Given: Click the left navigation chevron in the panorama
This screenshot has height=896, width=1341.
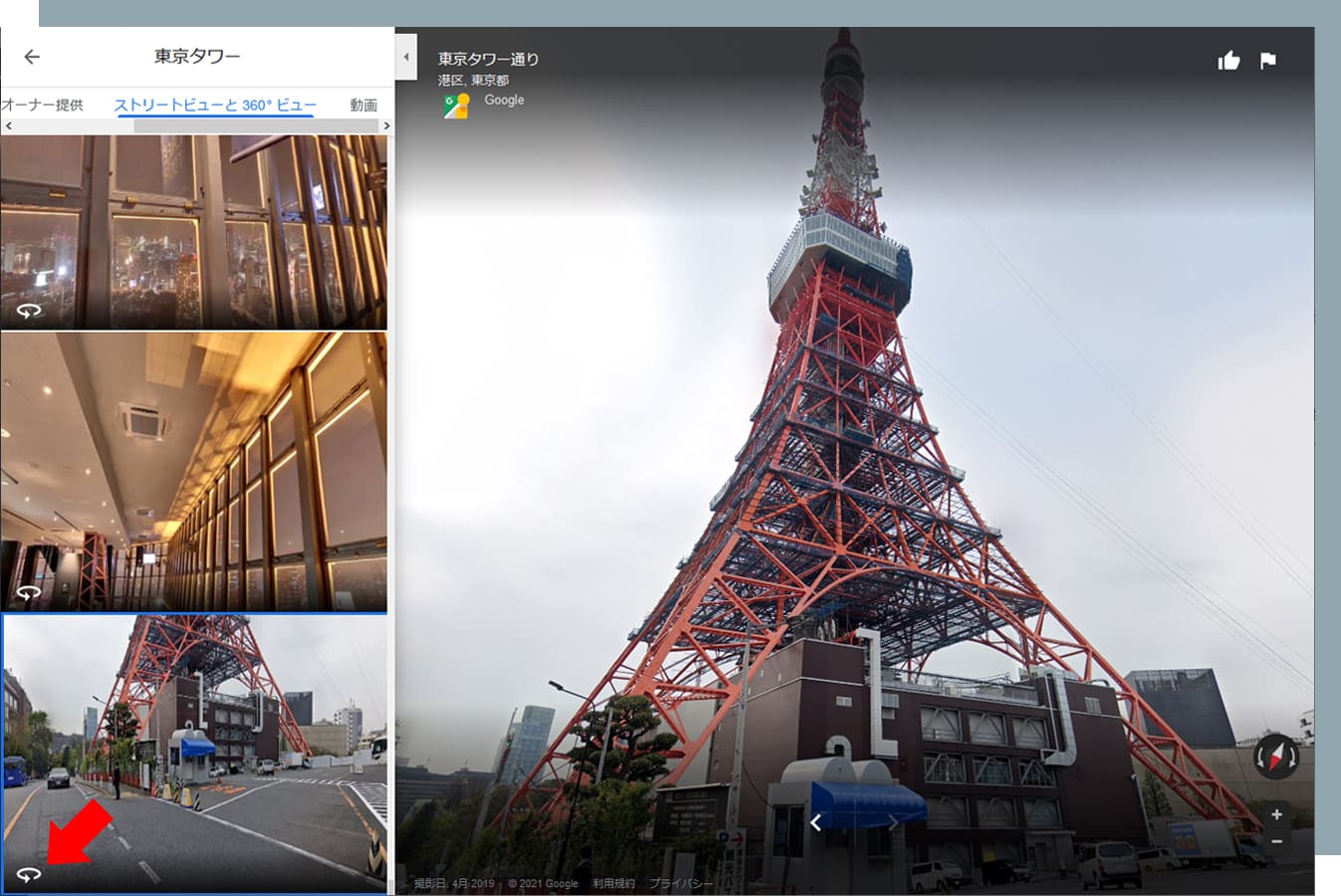Looking at the screenshot, I should [x=815, y=822].
